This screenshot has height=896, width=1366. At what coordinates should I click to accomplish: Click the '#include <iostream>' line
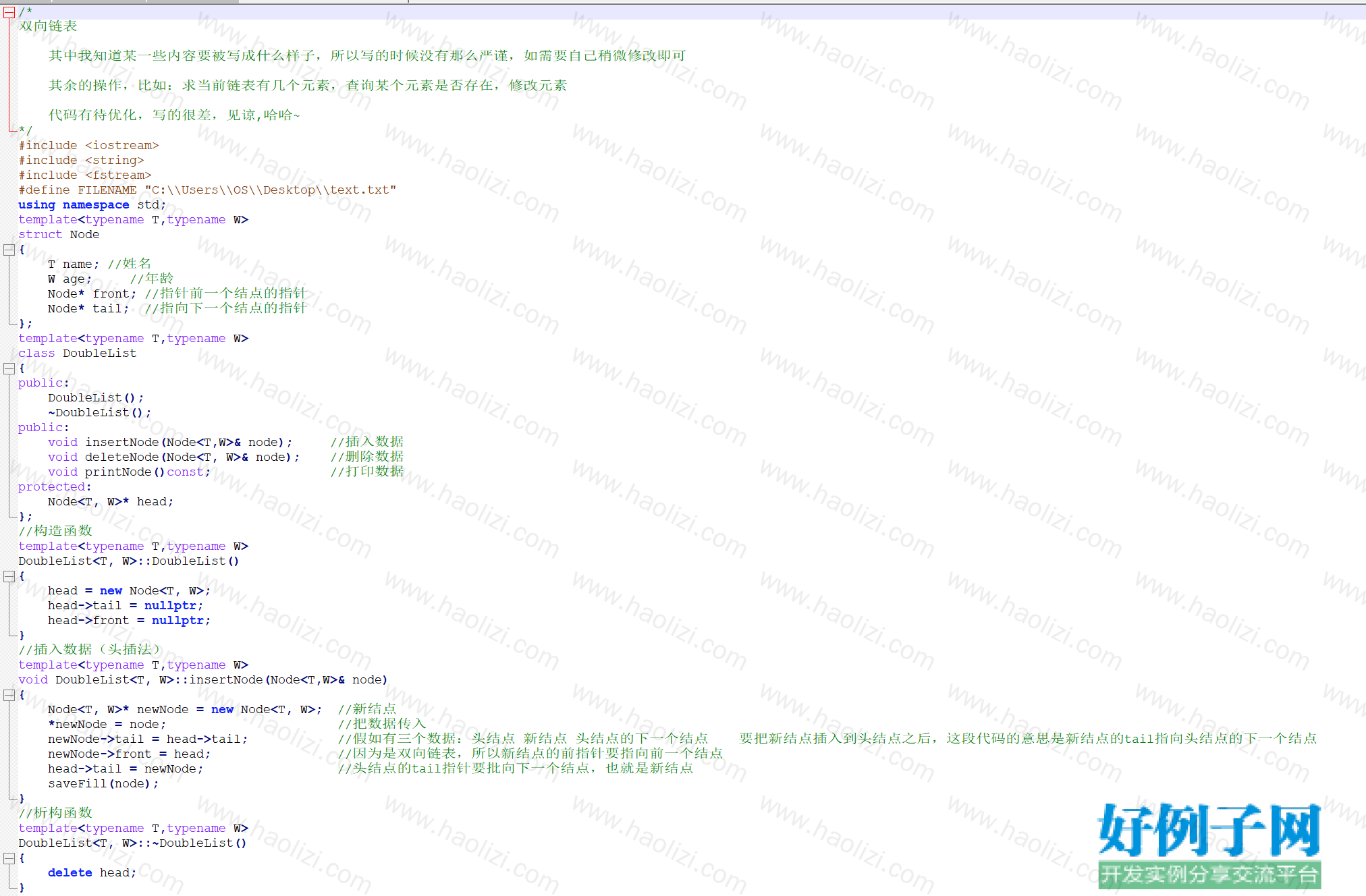[x=88, y=145]
